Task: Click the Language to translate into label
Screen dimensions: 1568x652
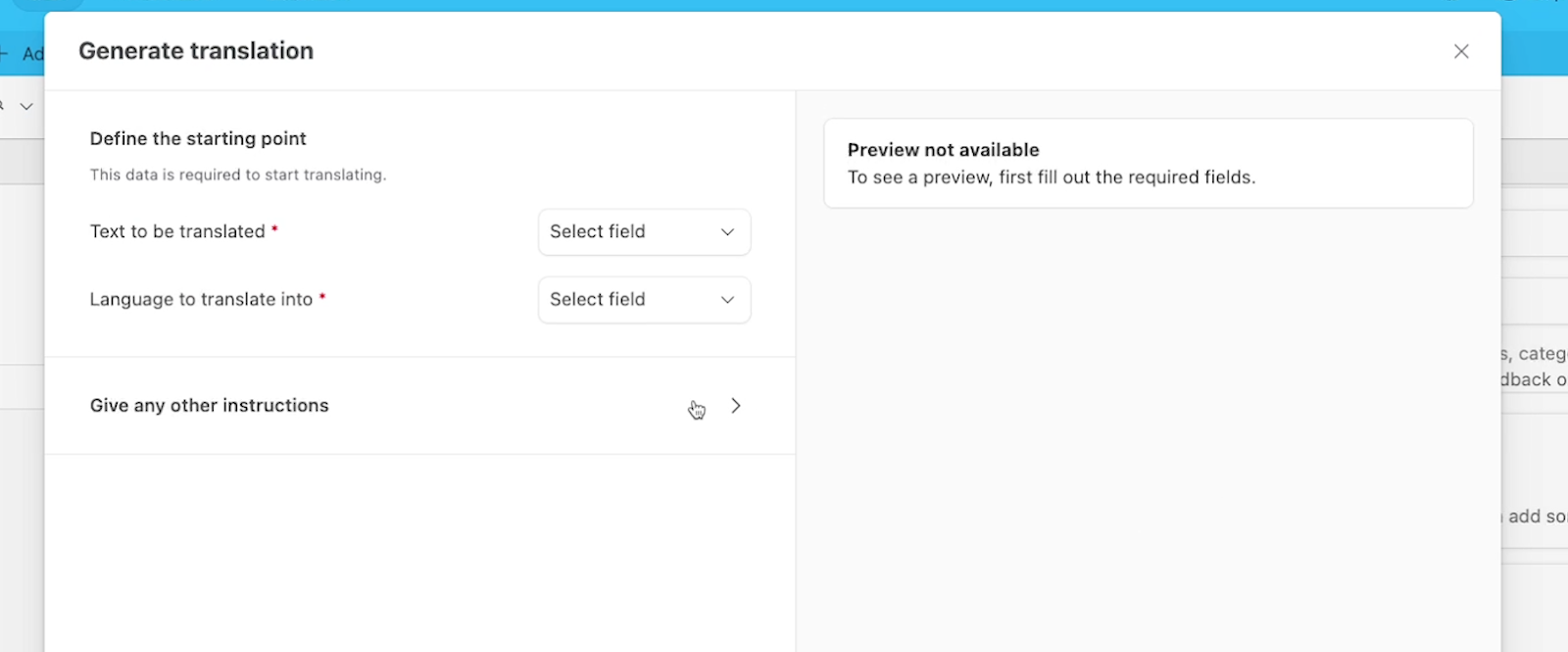Action: click(201, 300)
